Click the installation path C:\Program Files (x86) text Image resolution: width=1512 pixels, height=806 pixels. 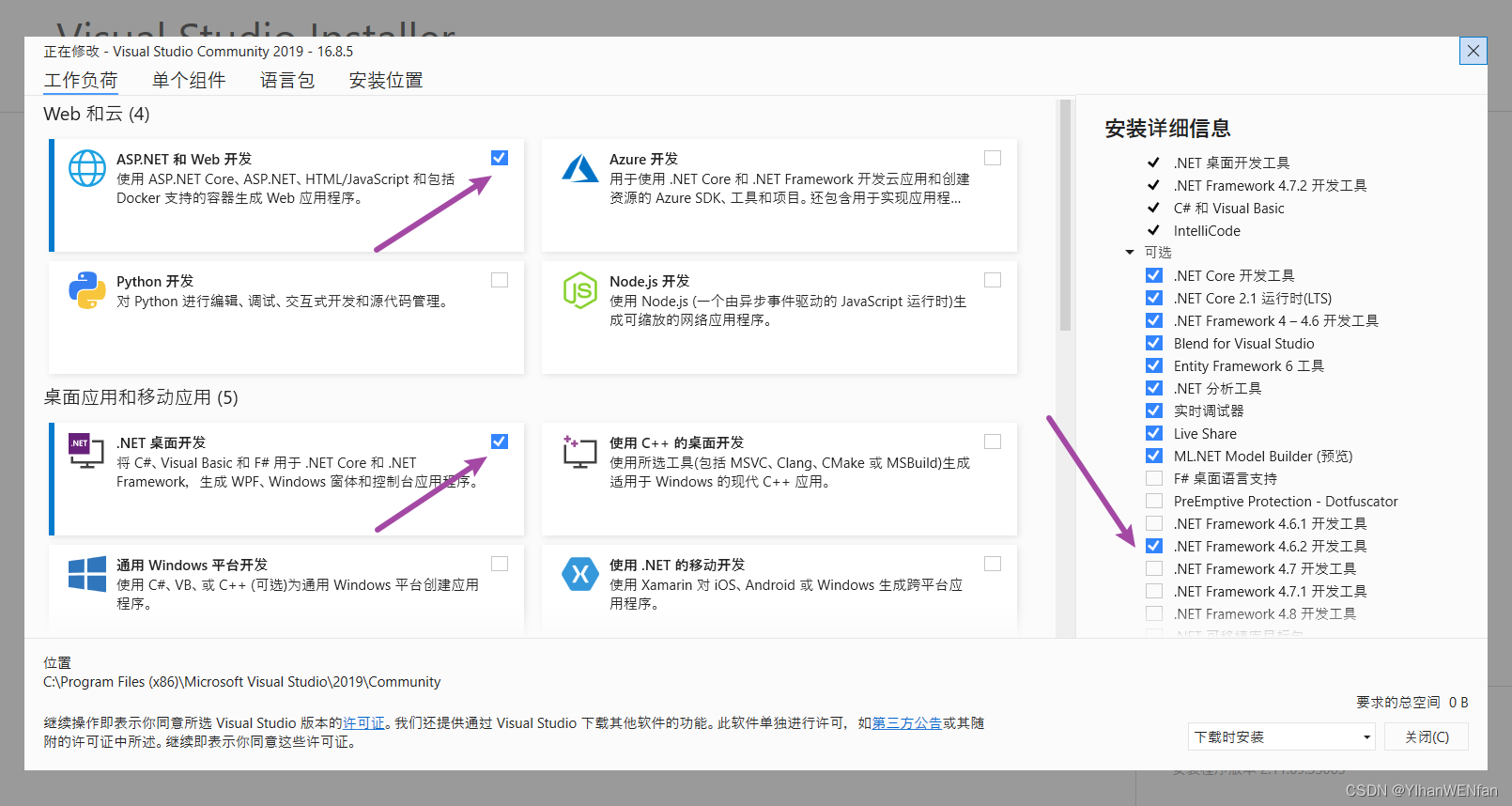tap(241, 681)
